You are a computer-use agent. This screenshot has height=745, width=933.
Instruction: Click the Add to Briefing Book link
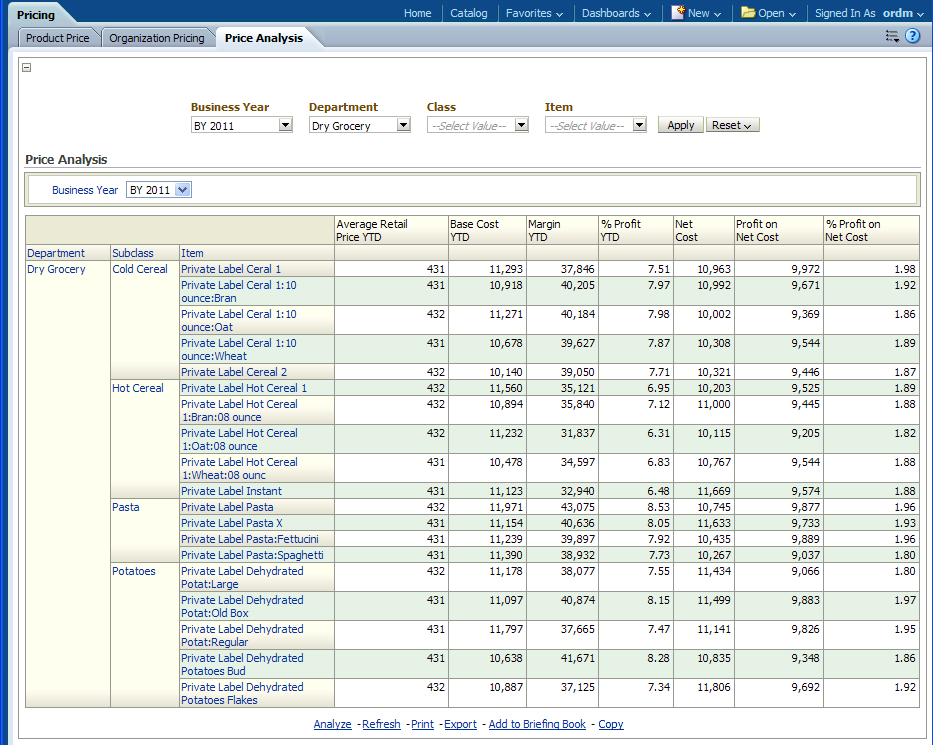[x=537, y=724]
